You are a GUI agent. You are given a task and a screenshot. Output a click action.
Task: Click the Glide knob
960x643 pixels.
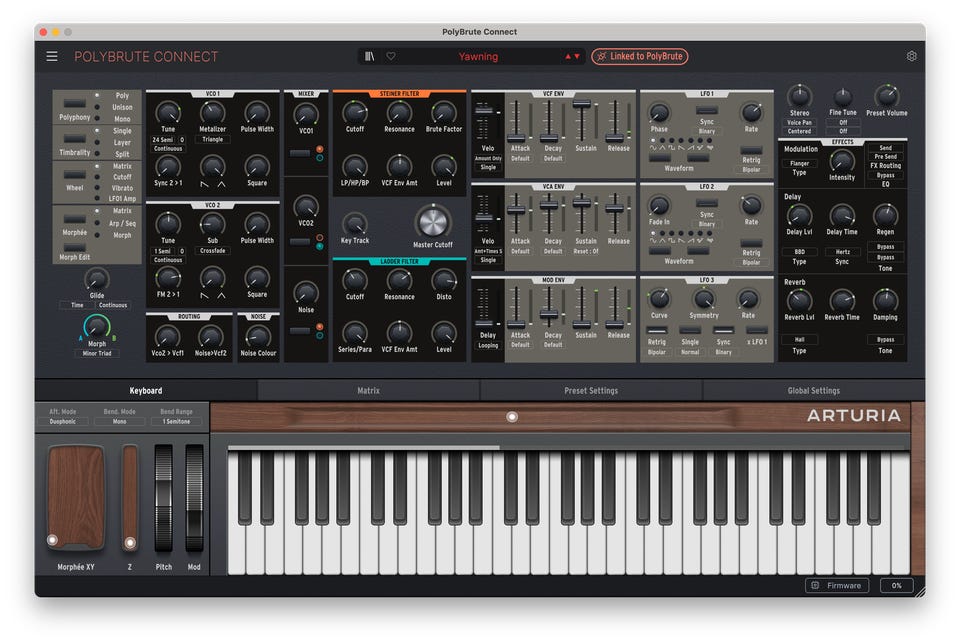pos(97,279)
